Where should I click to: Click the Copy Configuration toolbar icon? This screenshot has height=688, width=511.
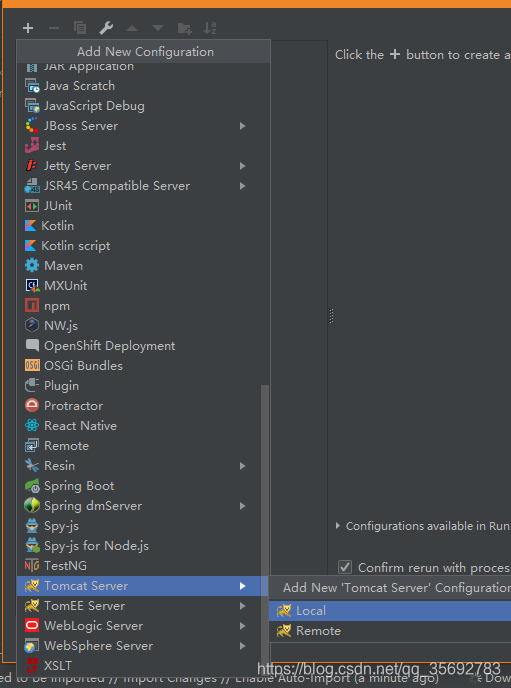80,28
